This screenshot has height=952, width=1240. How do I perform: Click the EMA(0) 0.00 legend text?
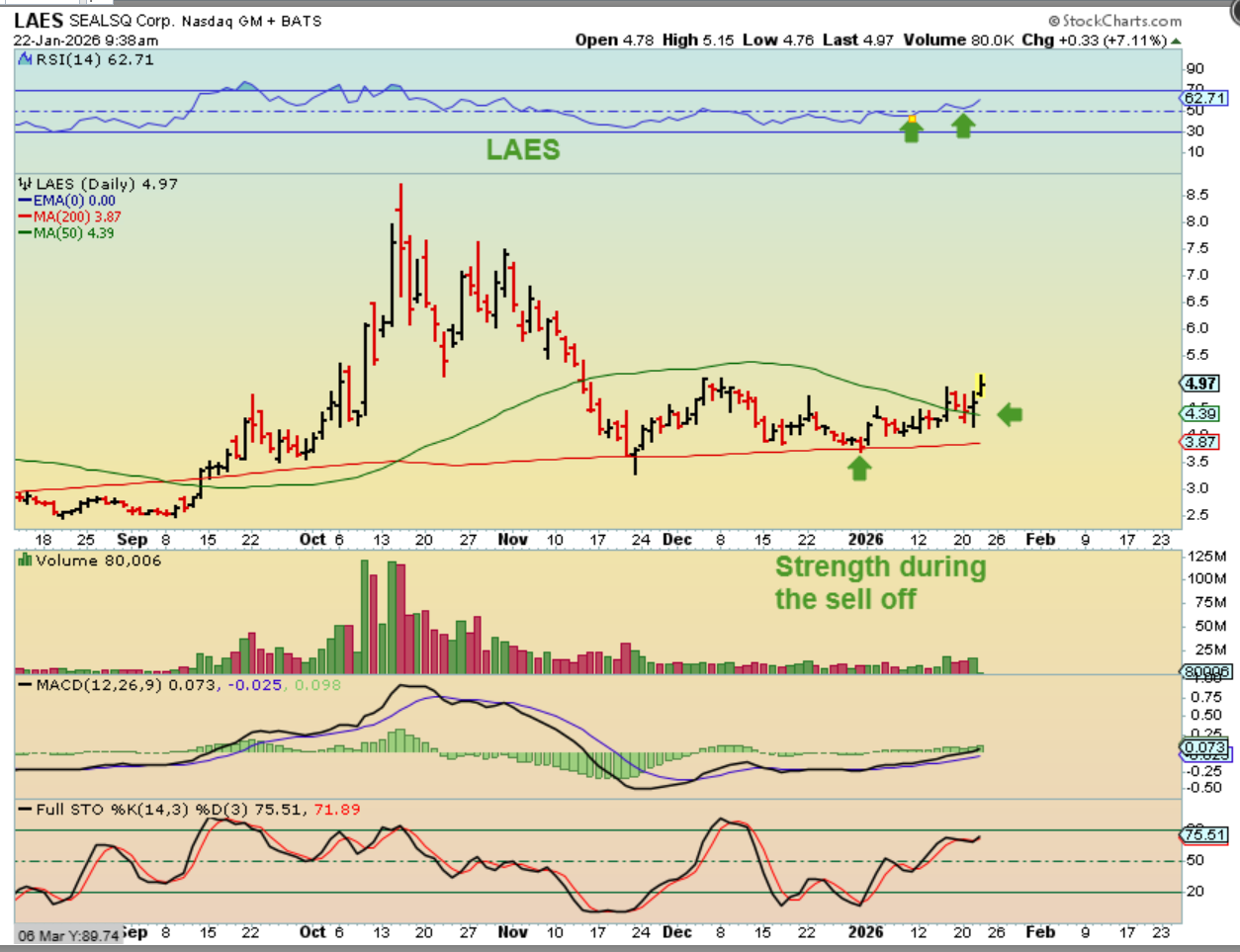74,201
